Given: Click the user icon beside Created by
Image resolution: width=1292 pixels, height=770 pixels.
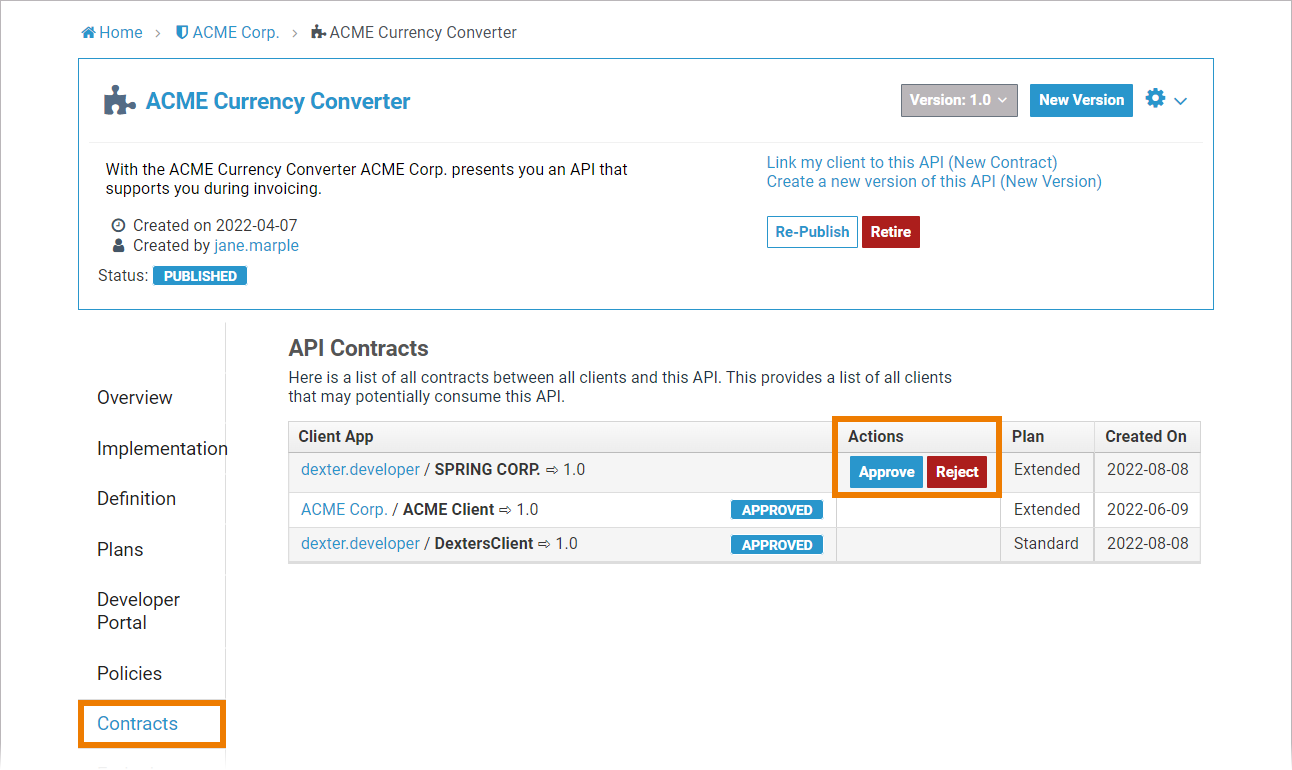Looking at the screenshot, I should click(119, 245).
